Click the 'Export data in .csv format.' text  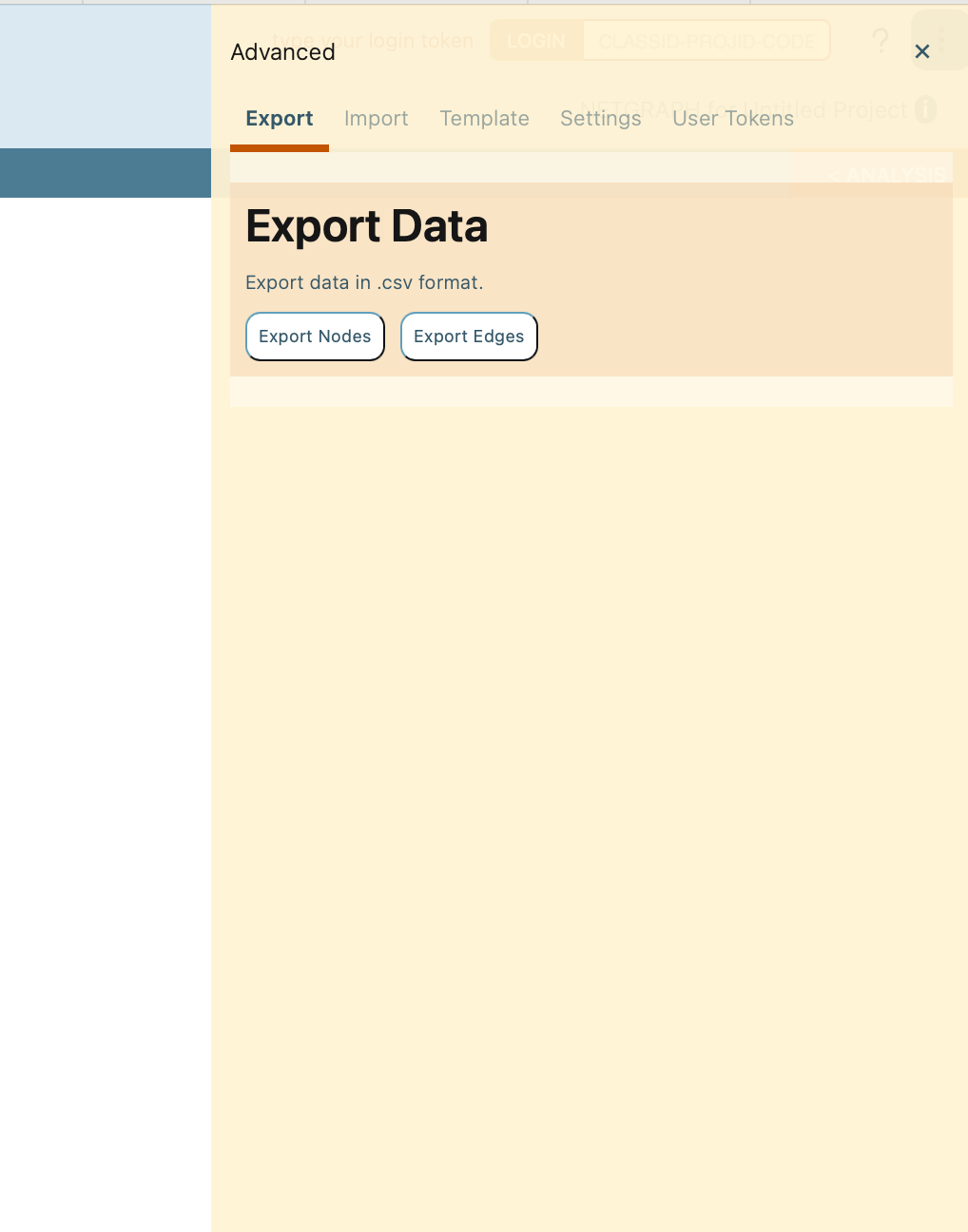(364, 282)
